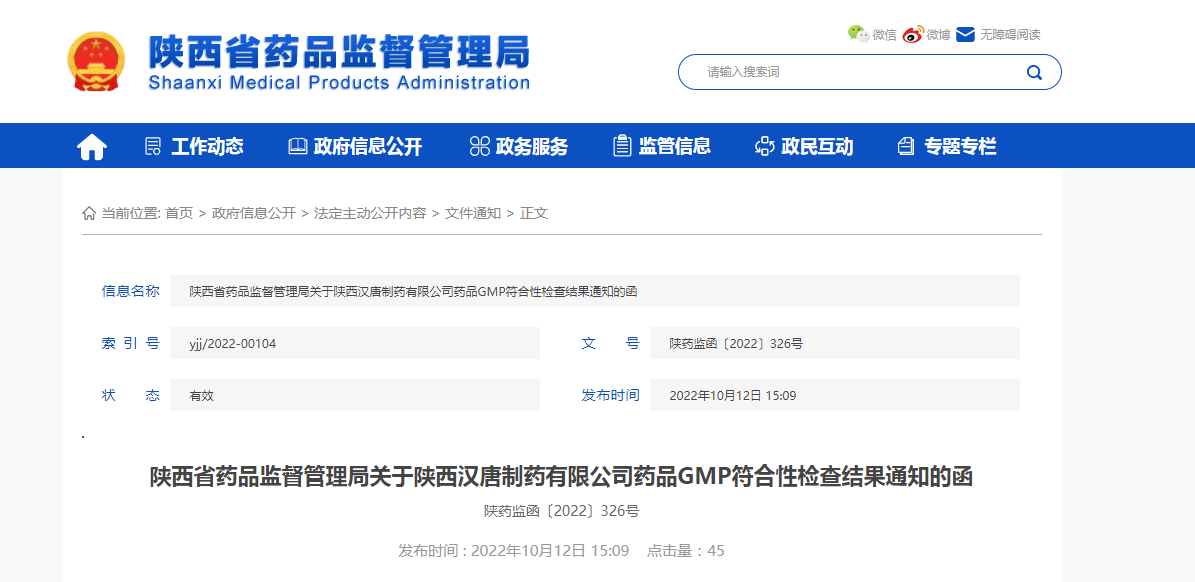Click the 信息名称 label
This screenshot has width=1195, height=582.
click(131, 291)
